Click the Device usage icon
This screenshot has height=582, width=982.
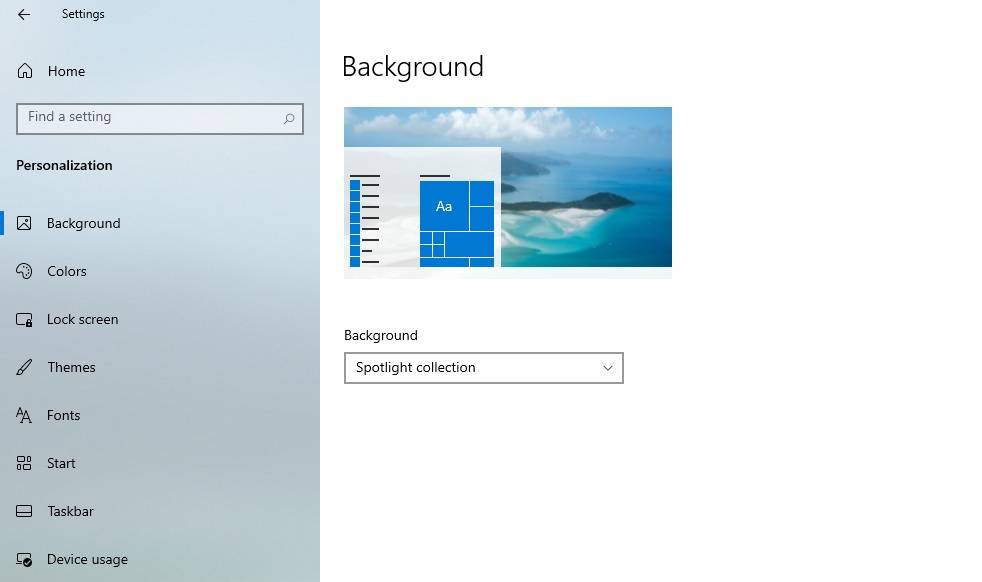coord(24,559)
